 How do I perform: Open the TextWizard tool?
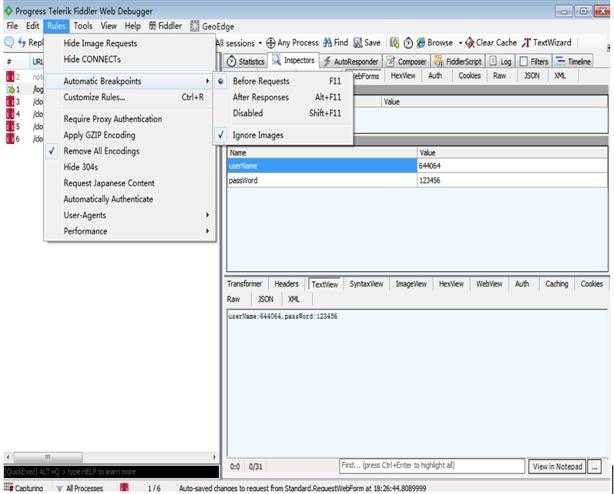click(x=547, y=43)
